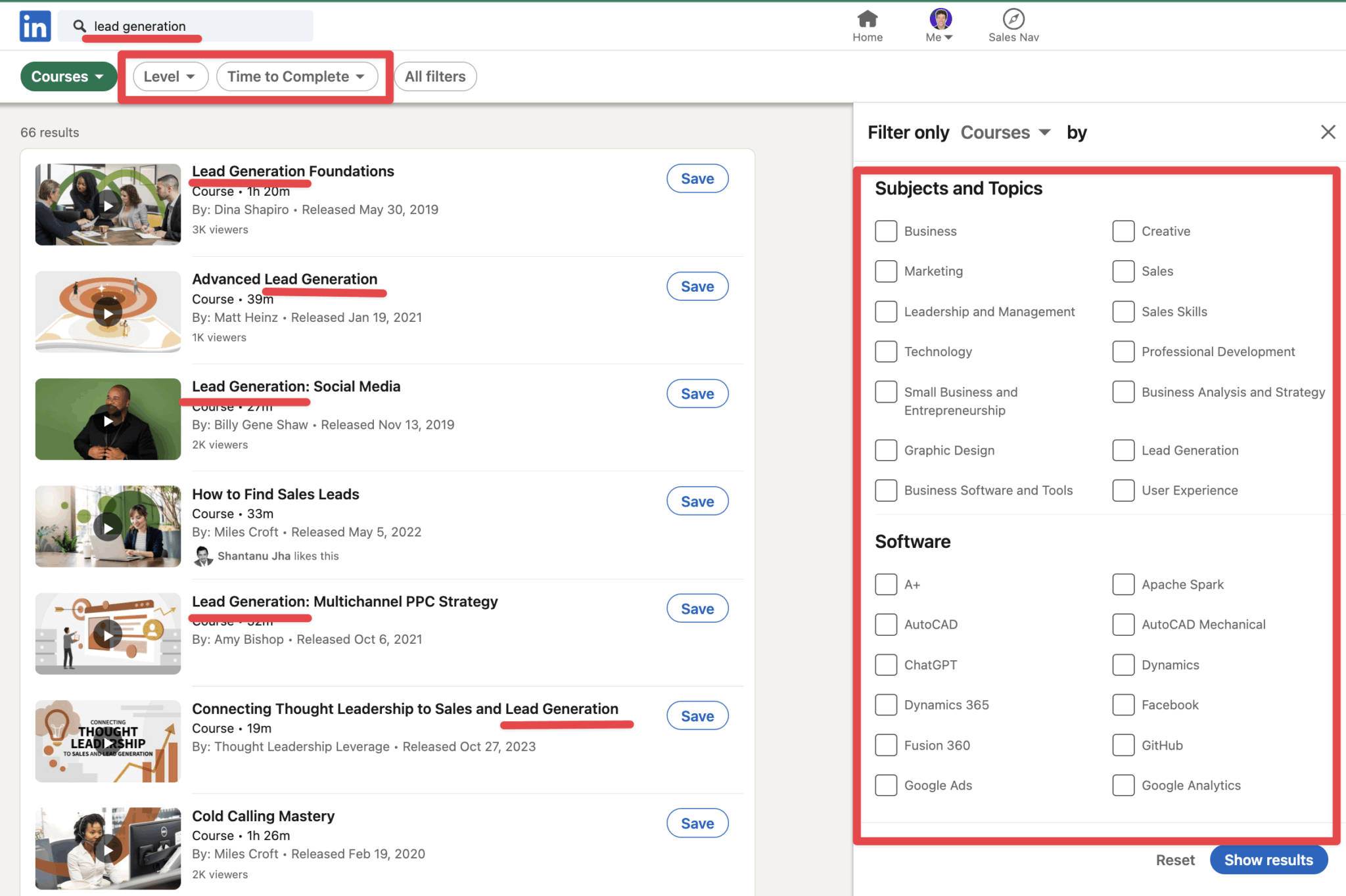1346x896 pixels.
Task: Select the Courses filter pill
Action: [x=68, y=76]
